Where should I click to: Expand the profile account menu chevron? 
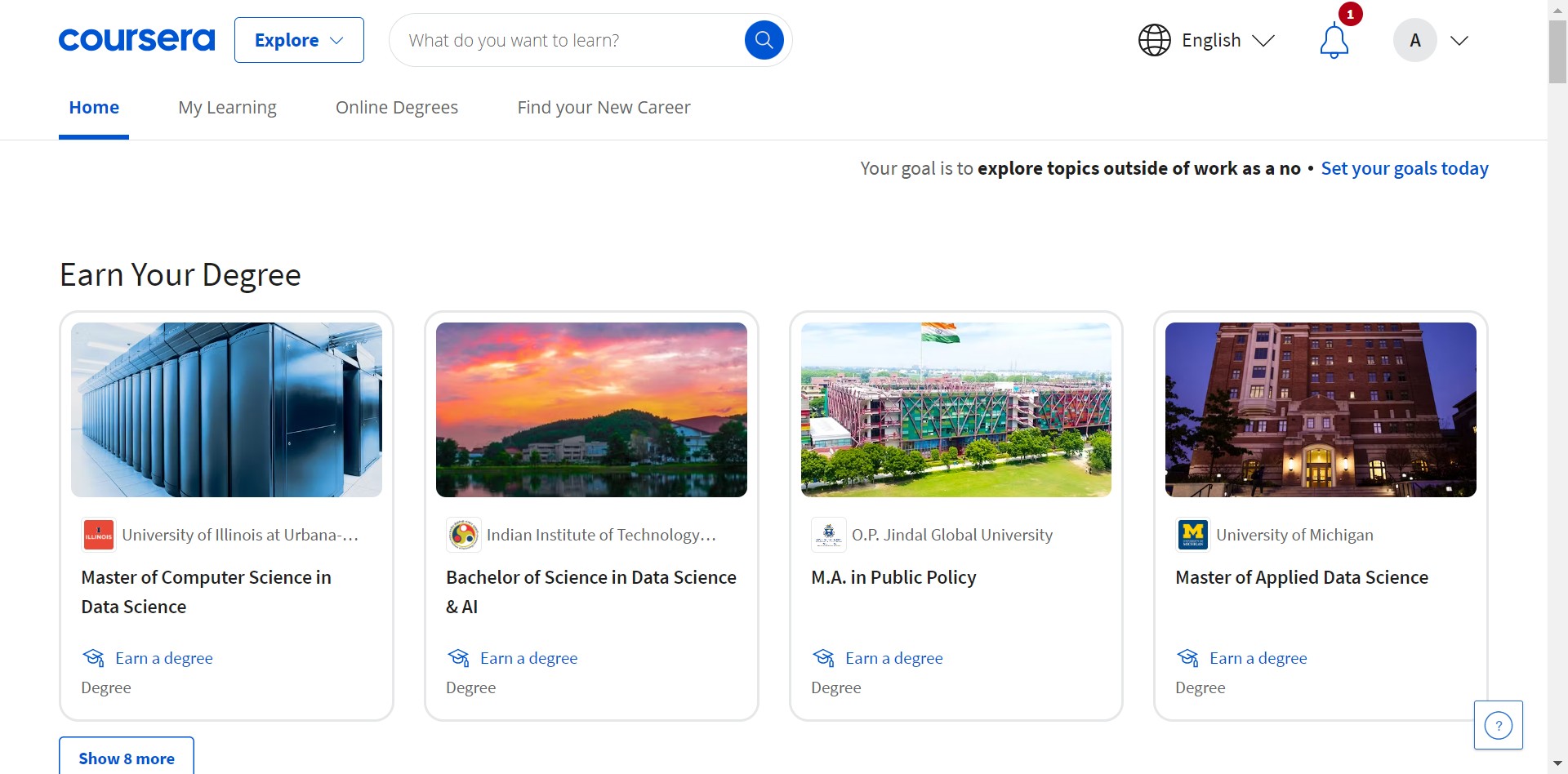tap(1459, 40)
